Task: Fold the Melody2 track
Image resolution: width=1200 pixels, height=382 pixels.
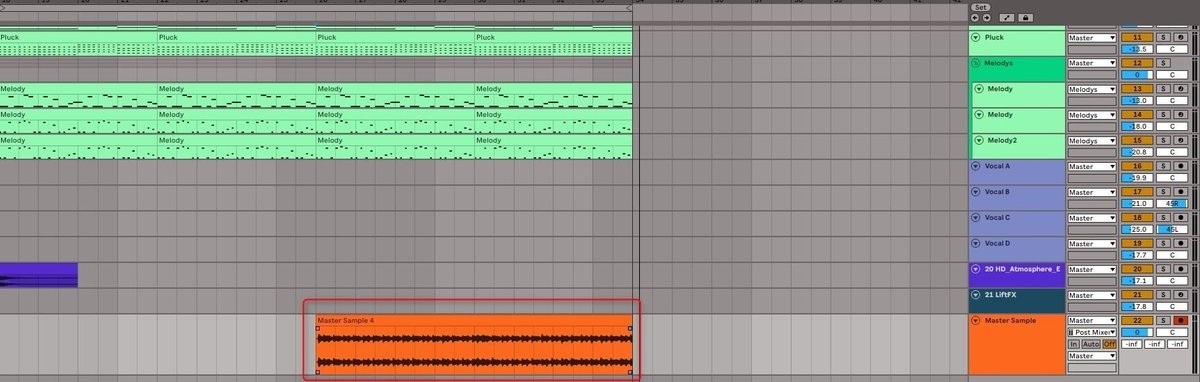Action: (979, 140)
